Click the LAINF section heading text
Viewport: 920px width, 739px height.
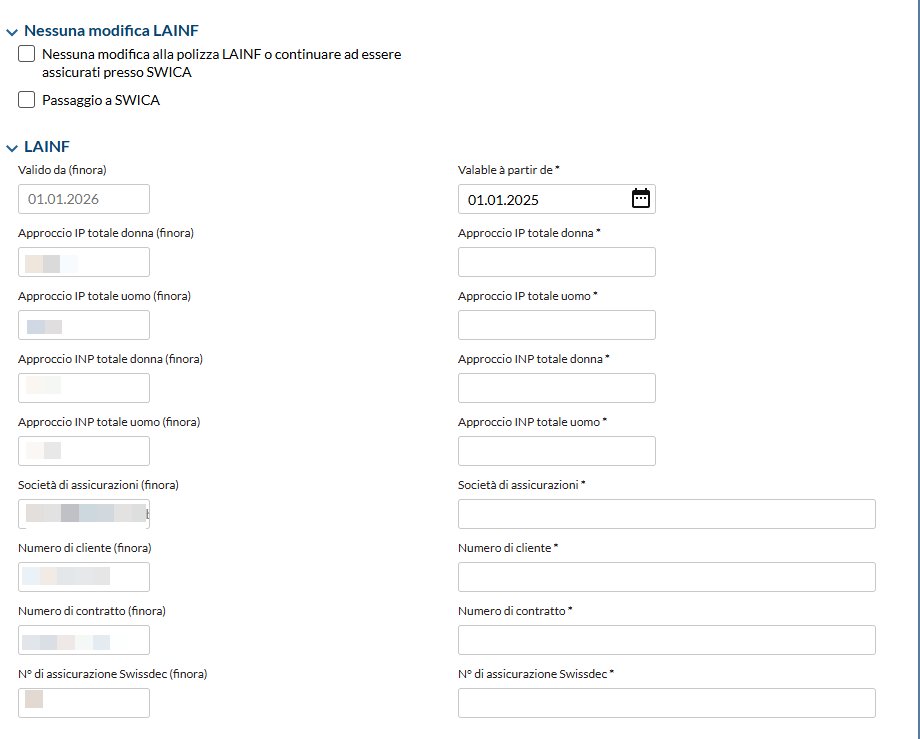pyautogui.click(x=47, y=147)
